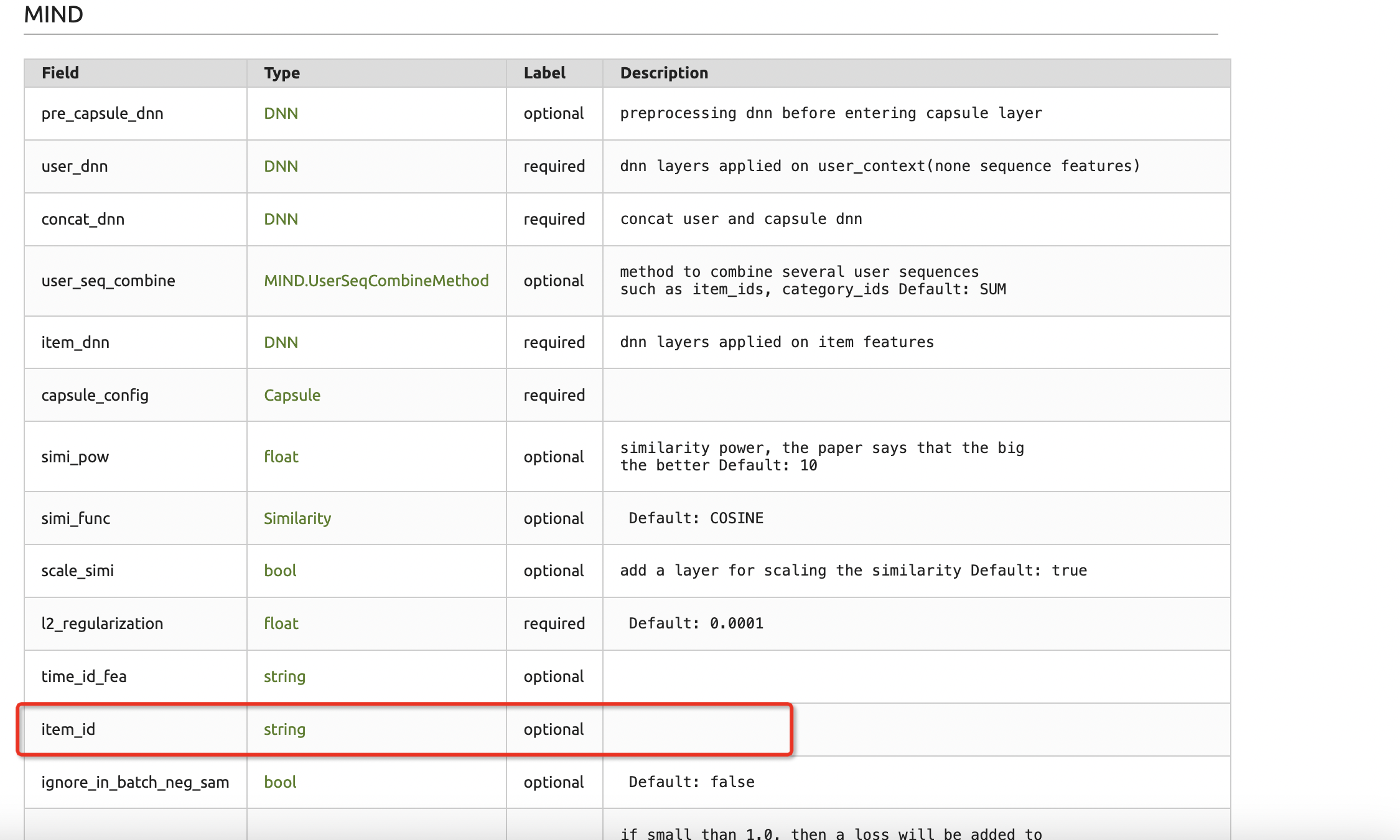Open the bool link for ignore_in_batch_neg_sam
Viewport: 1400px width, 840px height.
[x=280, y=782]
